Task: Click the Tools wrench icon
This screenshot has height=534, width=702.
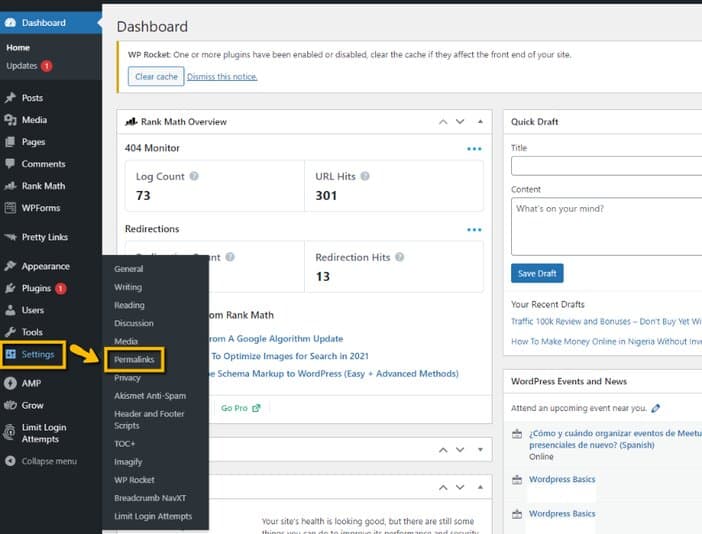Action: (x=10, y=332)
